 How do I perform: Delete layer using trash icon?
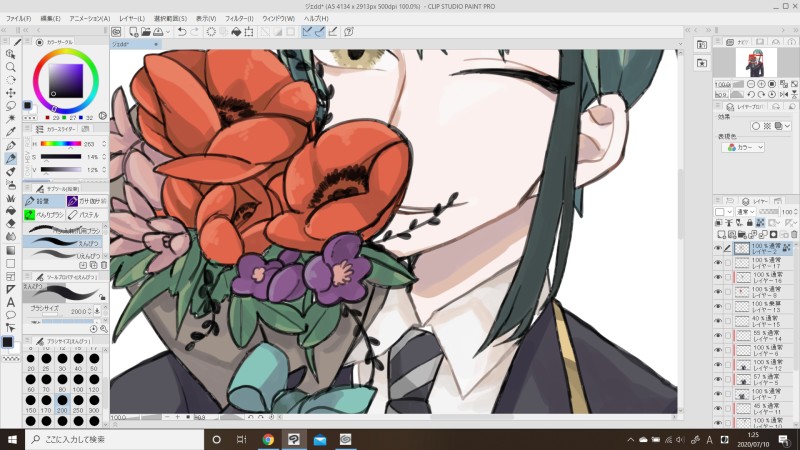pyautogui.click(x=794, y=235)
